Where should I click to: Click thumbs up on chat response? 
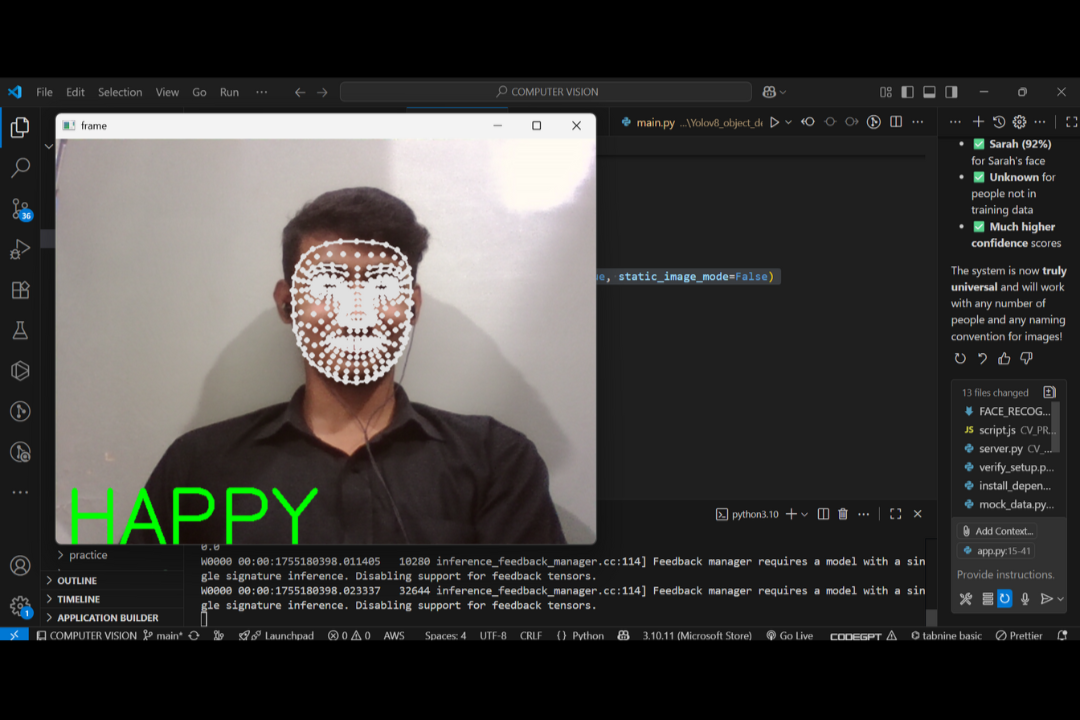point(1004,359)
